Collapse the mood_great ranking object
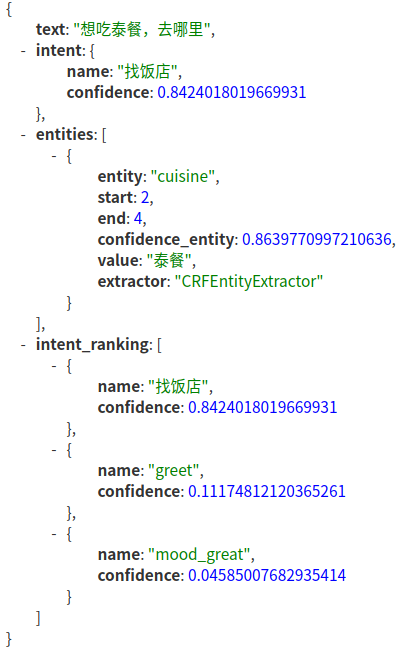Screen dimensions: 418x650 click(x=54, y=534)
